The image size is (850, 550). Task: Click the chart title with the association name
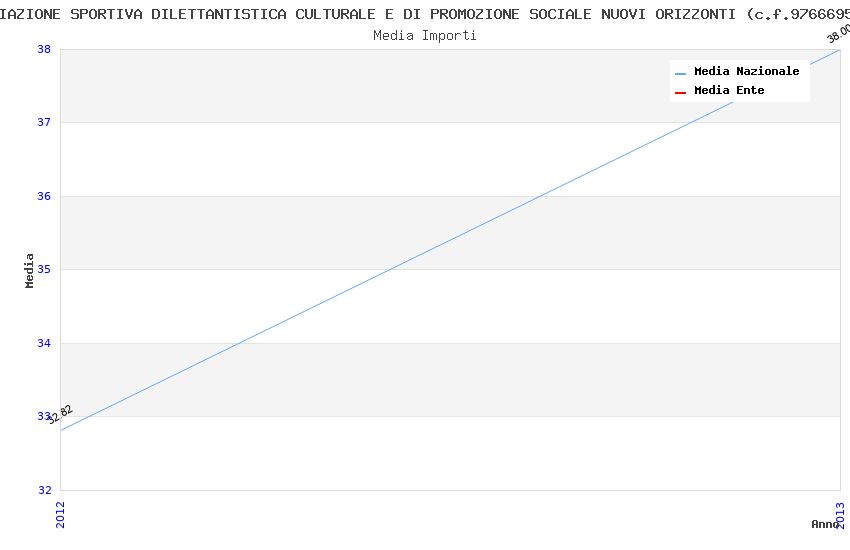point(425,14)
